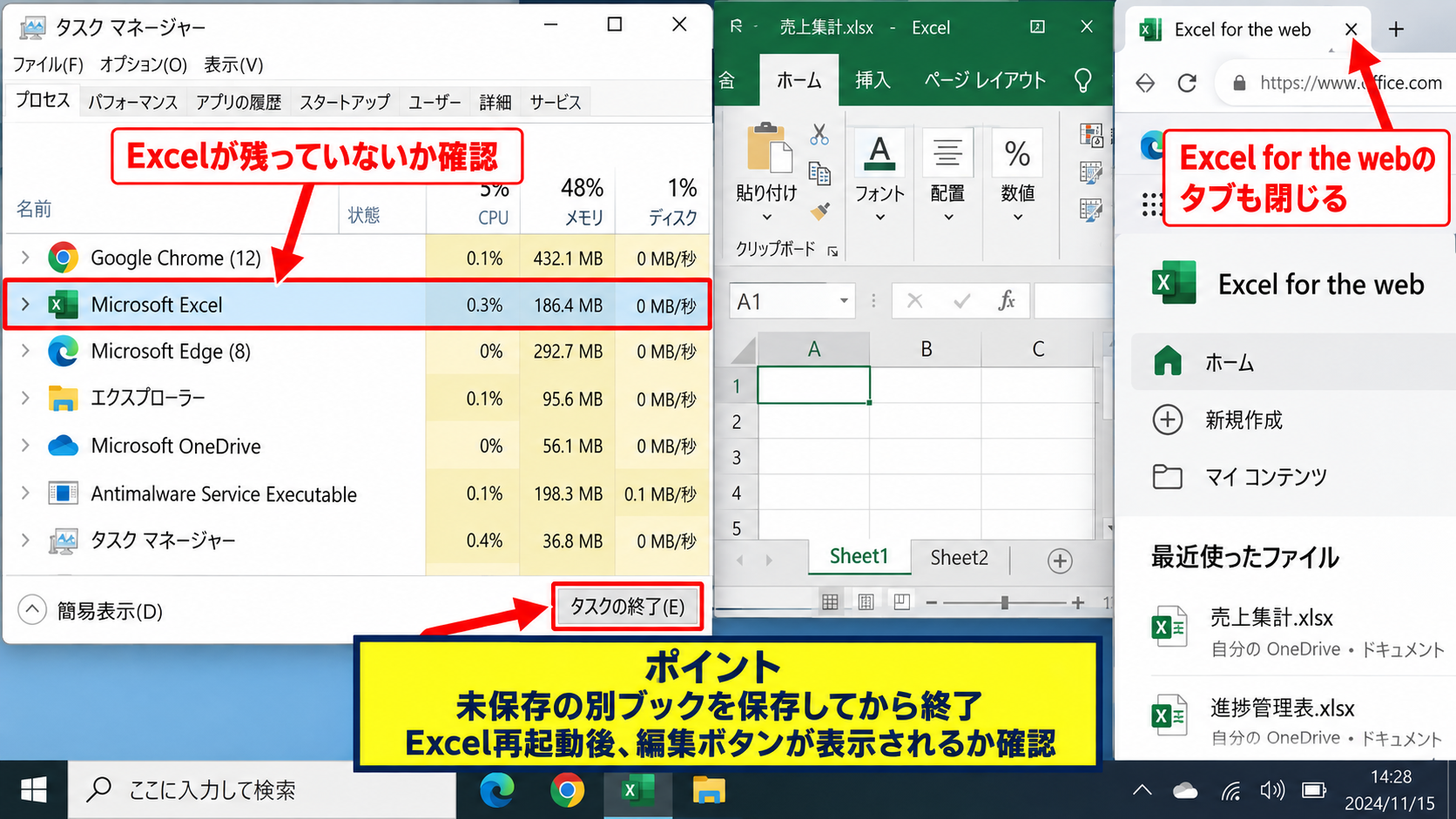Click the Insert Function fx icon
Viewport: 1456px width, 819px height.
click(1007, 301)
